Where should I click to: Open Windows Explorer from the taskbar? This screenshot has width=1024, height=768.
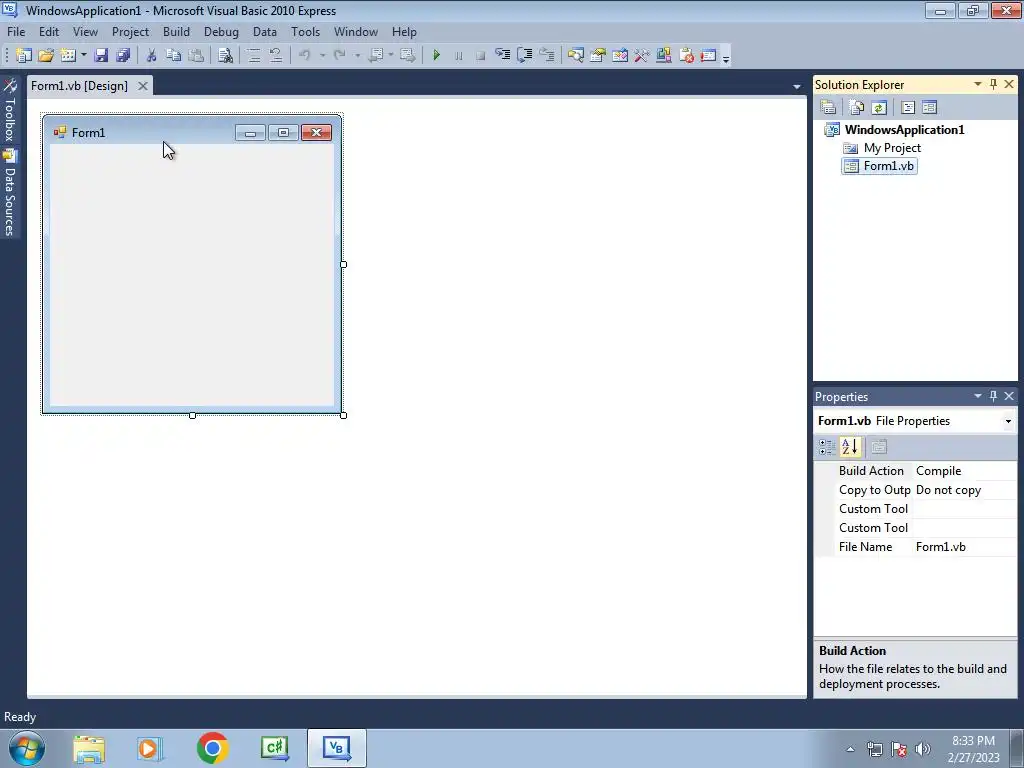tap(89, 748)
